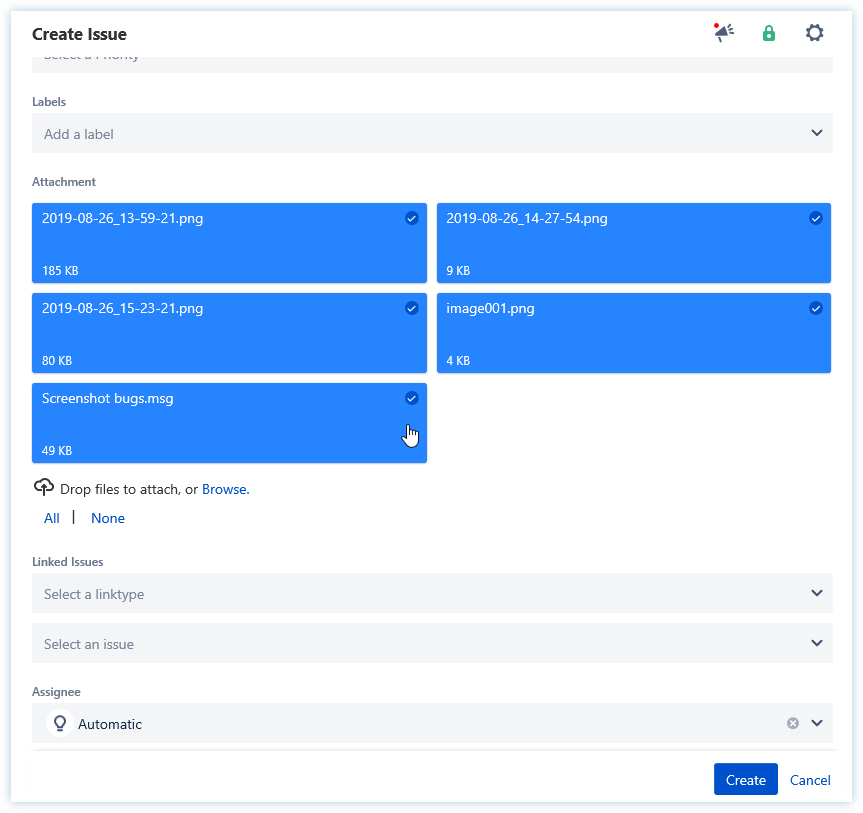
Task: Uncheck the image001.png attachment checkmark
Action: (815, 308)
